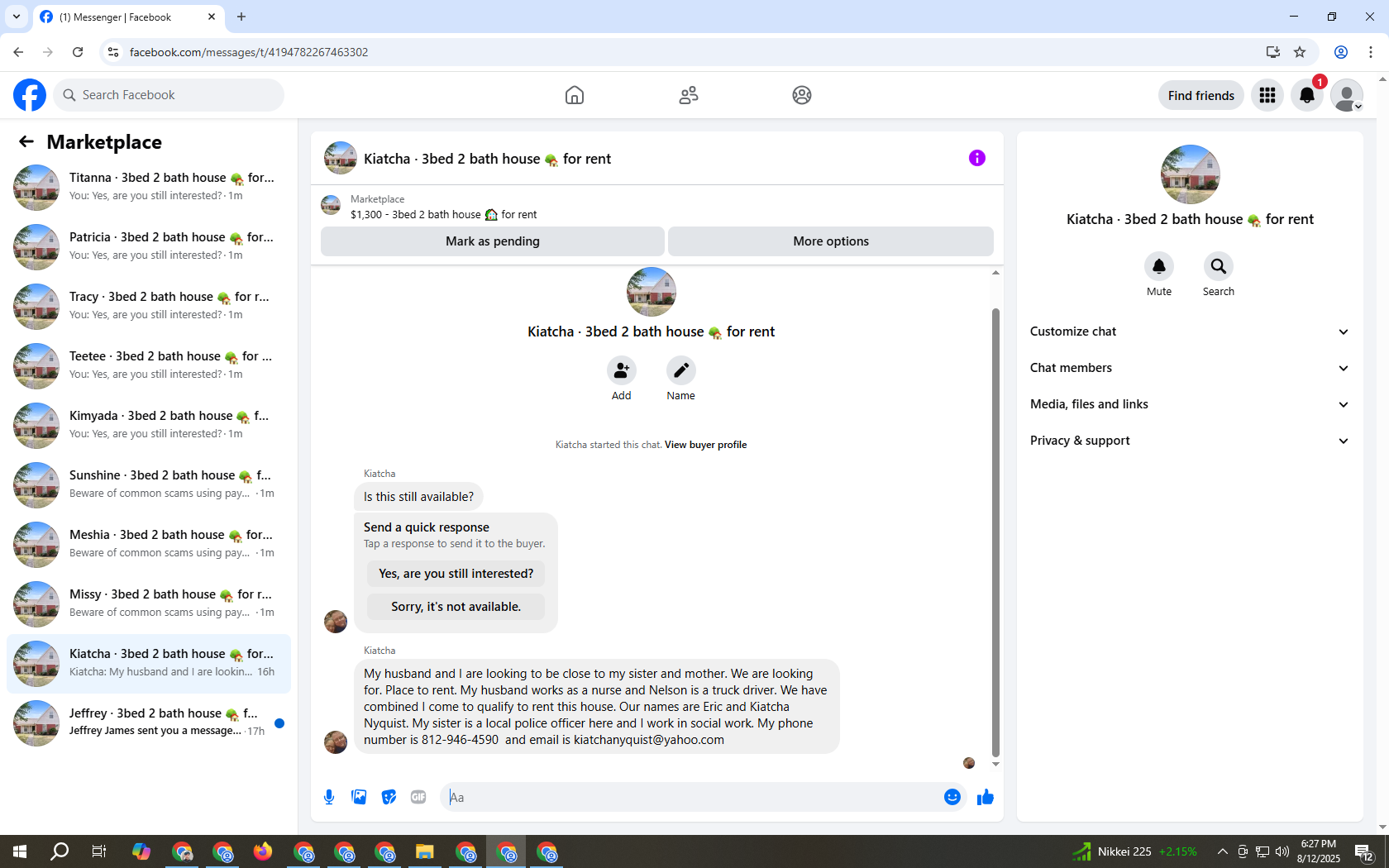This screenshot has width=1389, height=868.
Task: Open Patricia conversation in list
Action: pos(149,247)
